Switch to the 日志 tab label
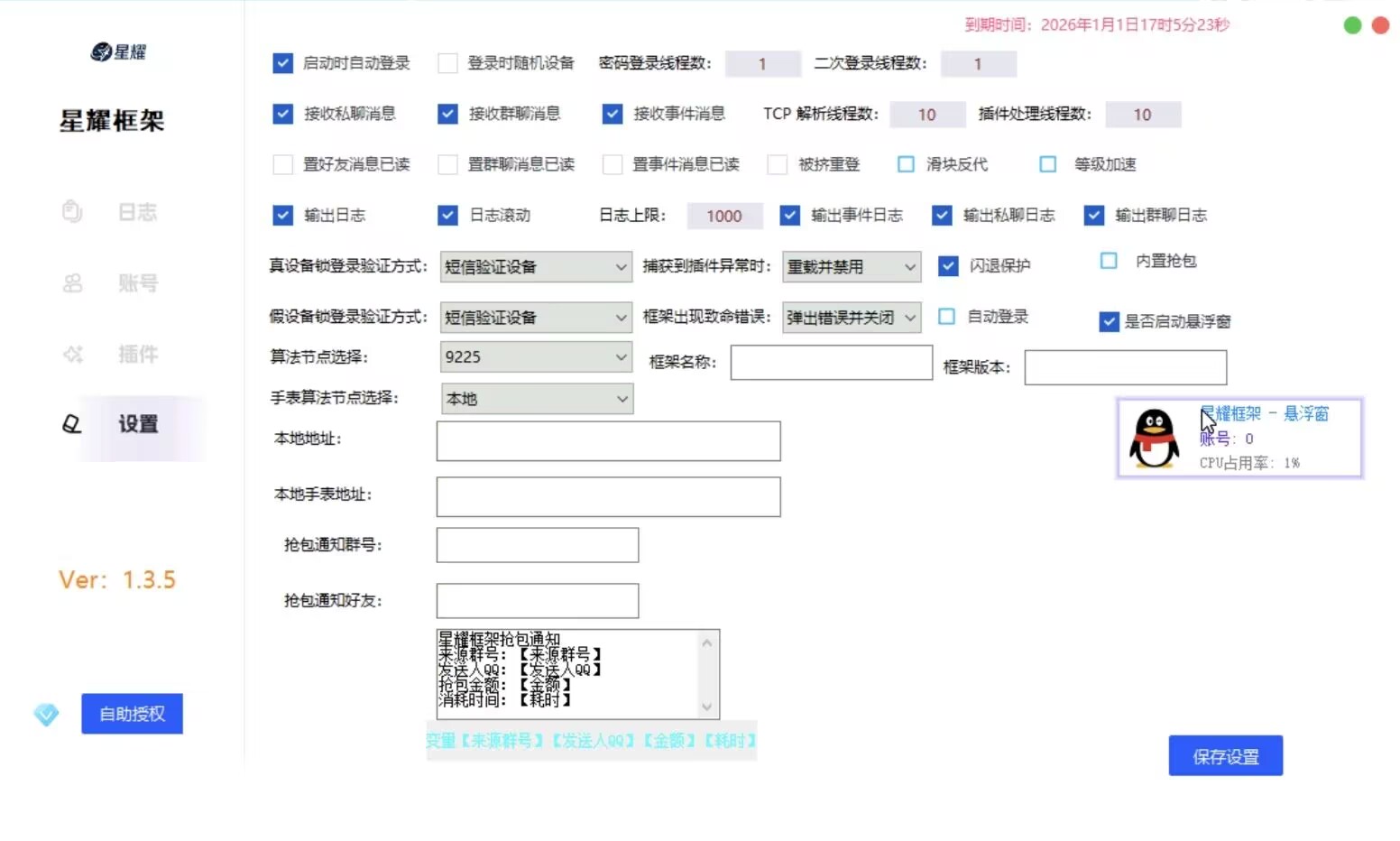 137,212
